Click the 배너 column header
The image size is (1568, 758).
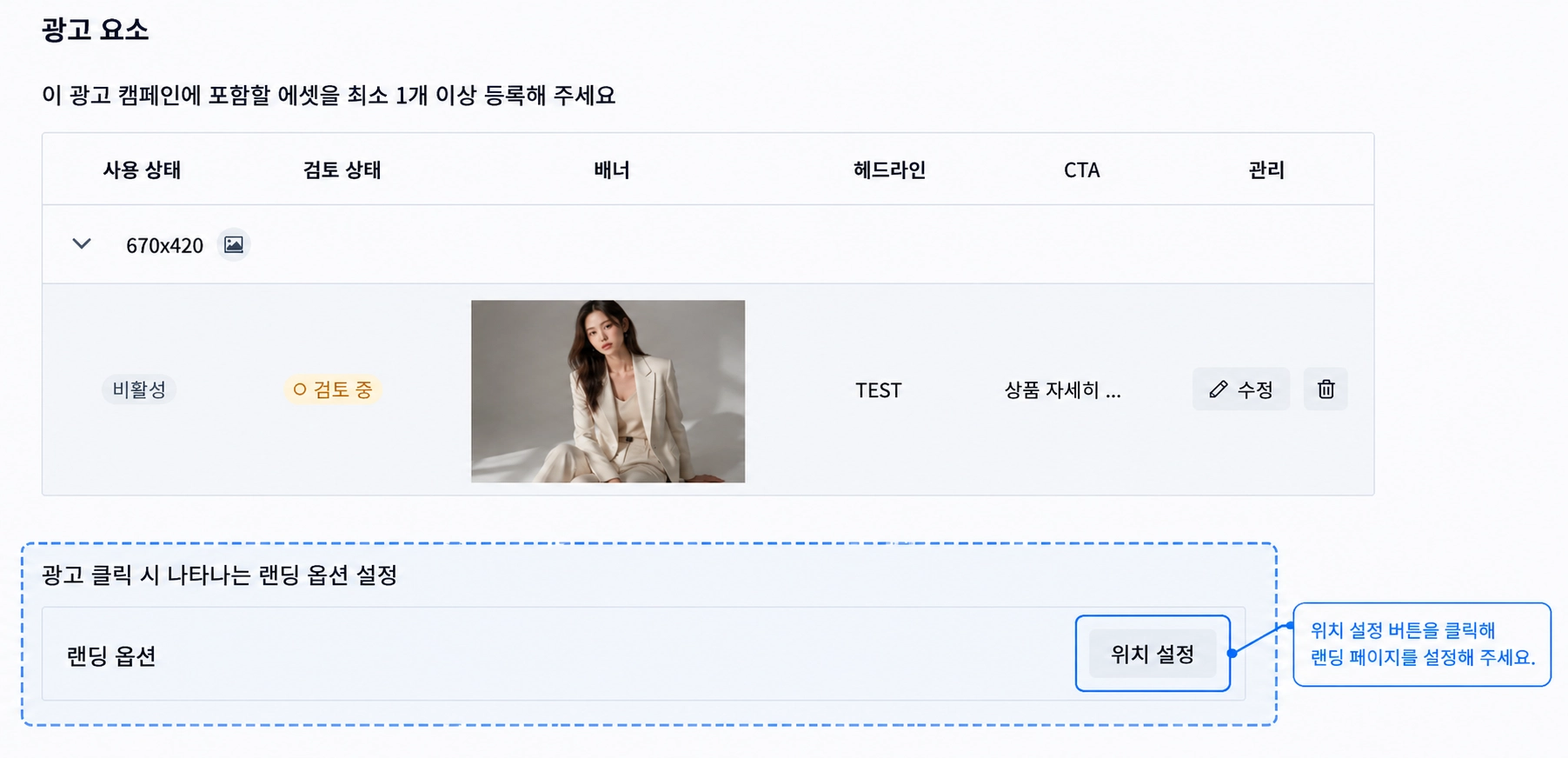coord(612,170)
